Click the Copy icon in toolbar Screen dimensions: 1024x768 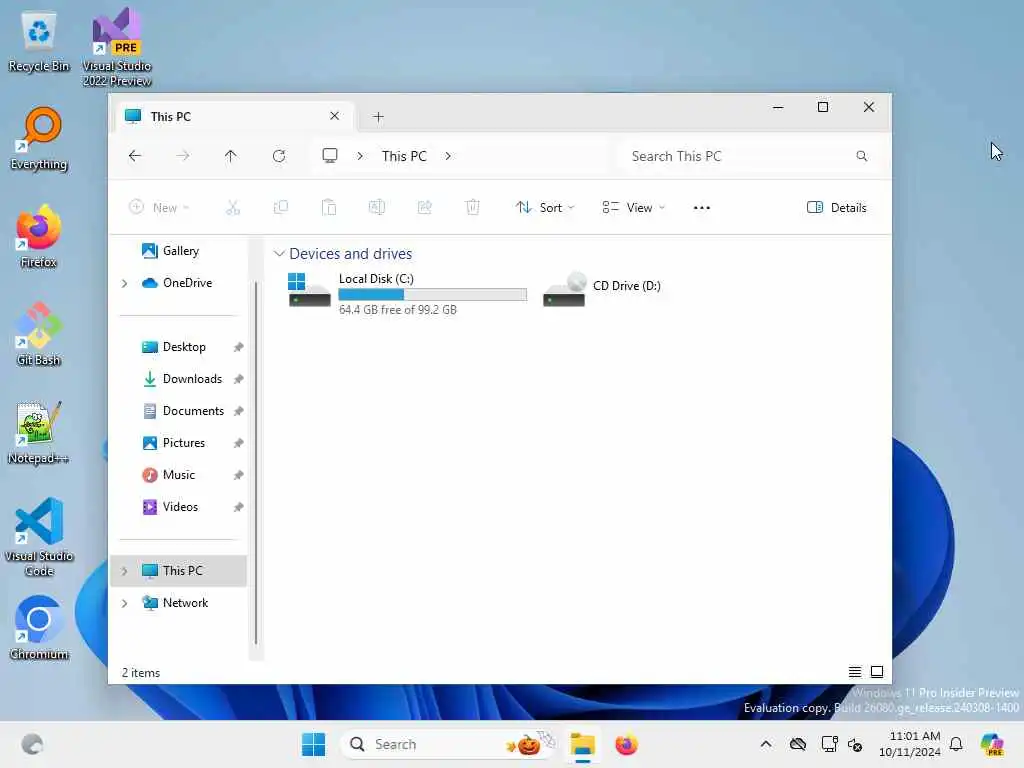point(281,208)
